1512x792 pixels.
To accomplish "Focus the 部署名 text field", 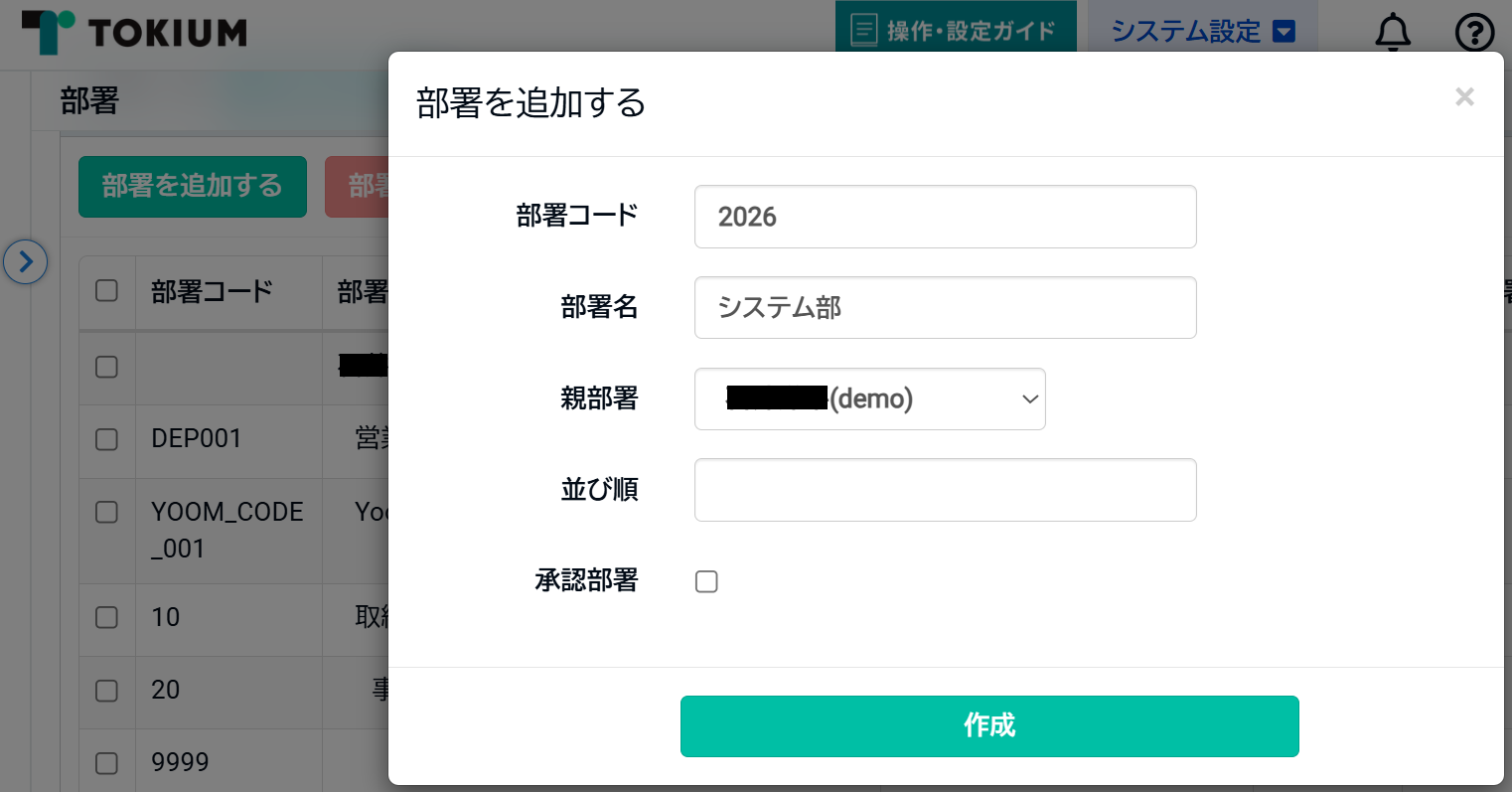I will click(945, 308).
